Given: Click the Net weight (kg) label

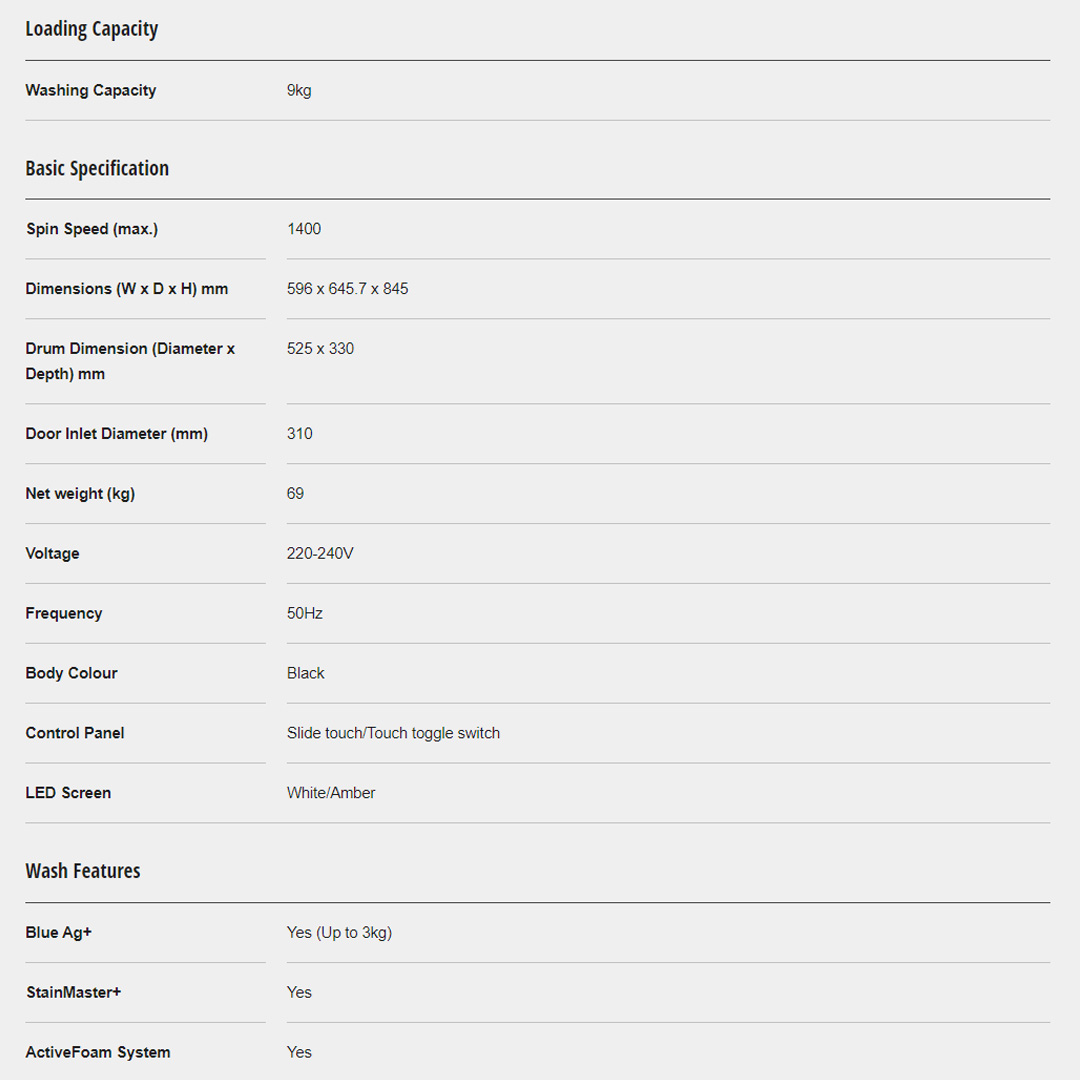Looking at the screenshot, I should (80, 494).
